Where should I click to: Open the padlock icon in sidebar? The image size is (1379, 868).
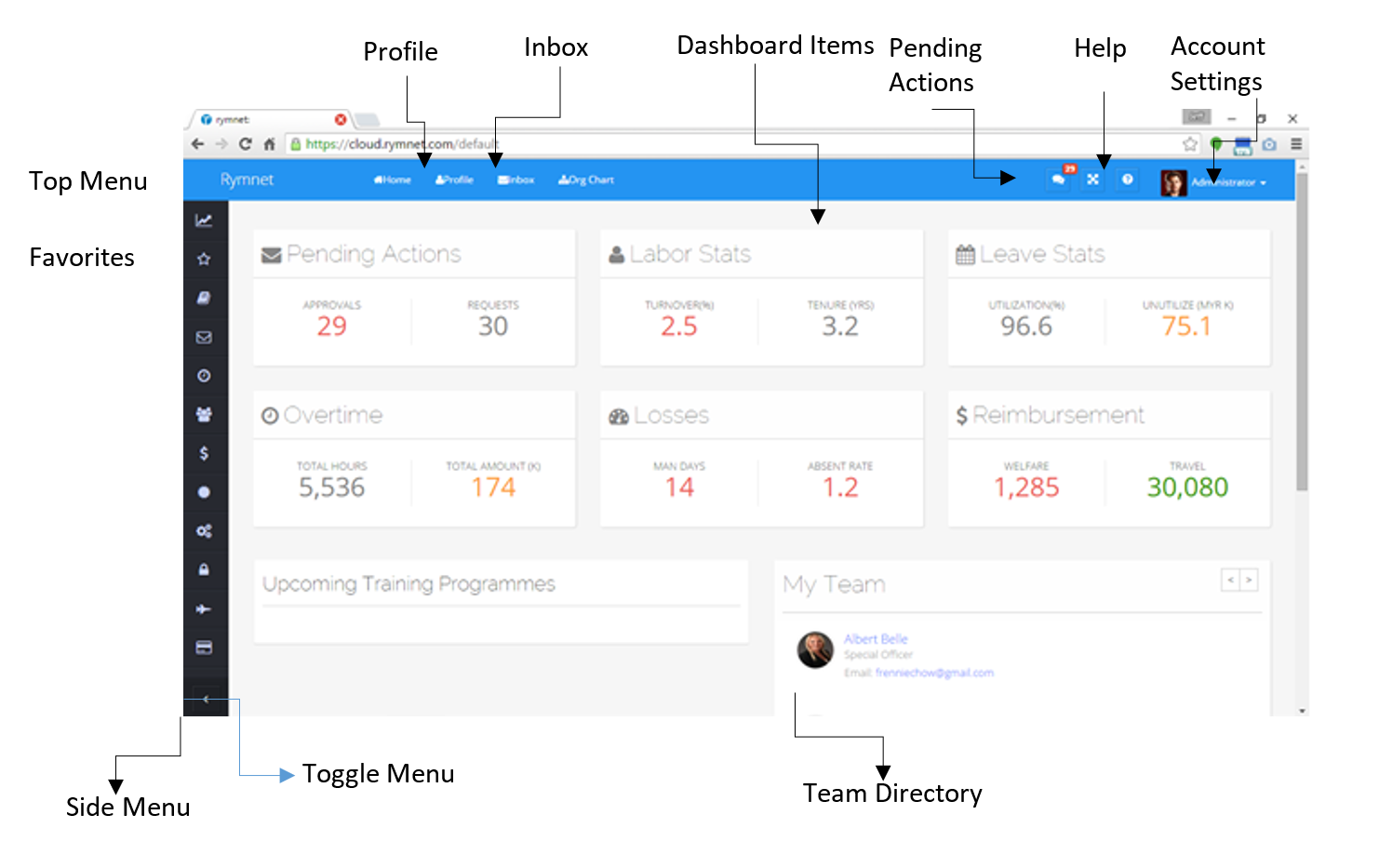point(204,569)
